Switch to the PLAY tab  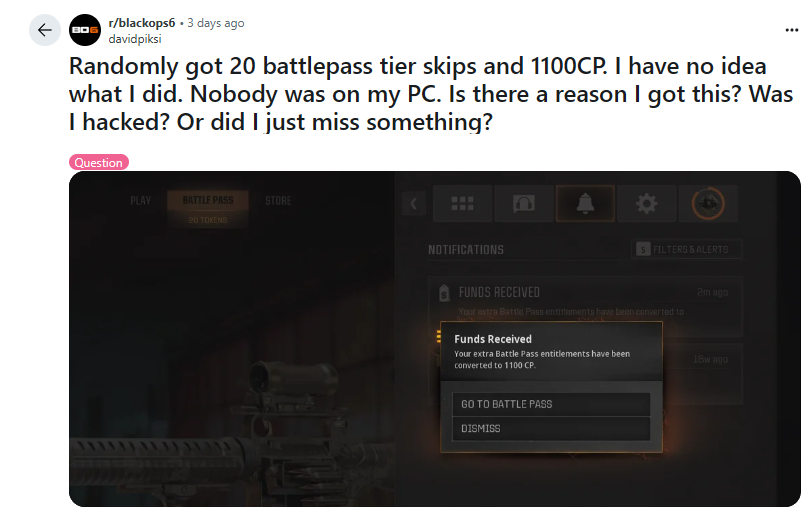(x=140, y=200)
